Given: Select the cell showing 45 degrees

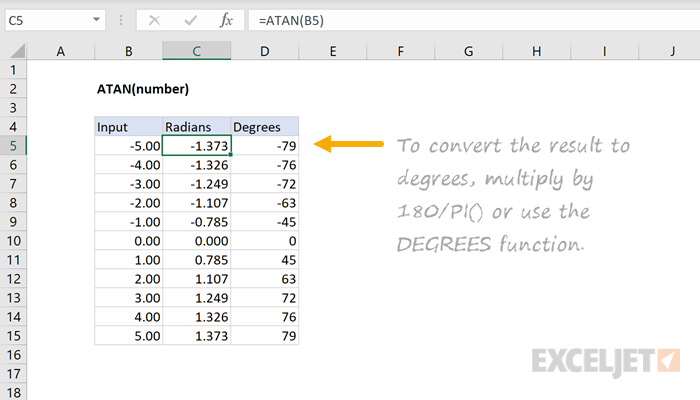Looking at the screenshot, I should pyautogui.click(x=265, y=259).
